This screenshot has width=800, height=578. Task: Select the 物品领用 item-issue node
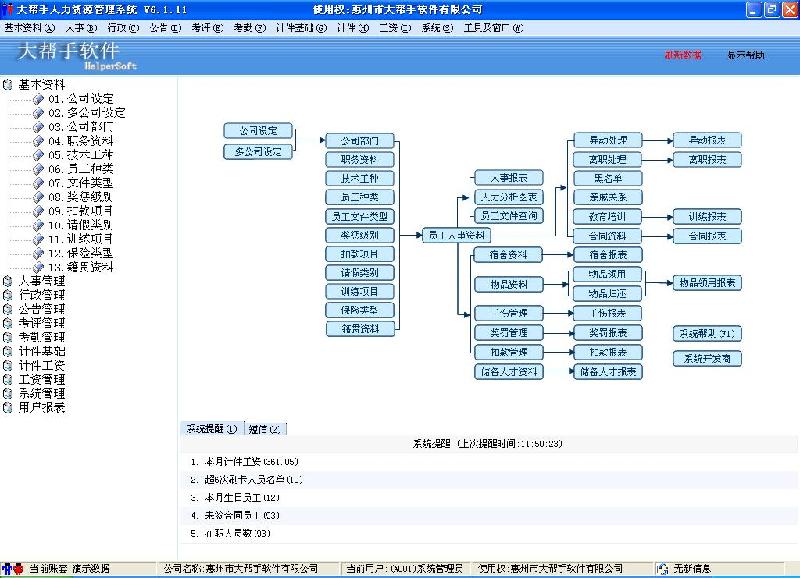(608, 275)
